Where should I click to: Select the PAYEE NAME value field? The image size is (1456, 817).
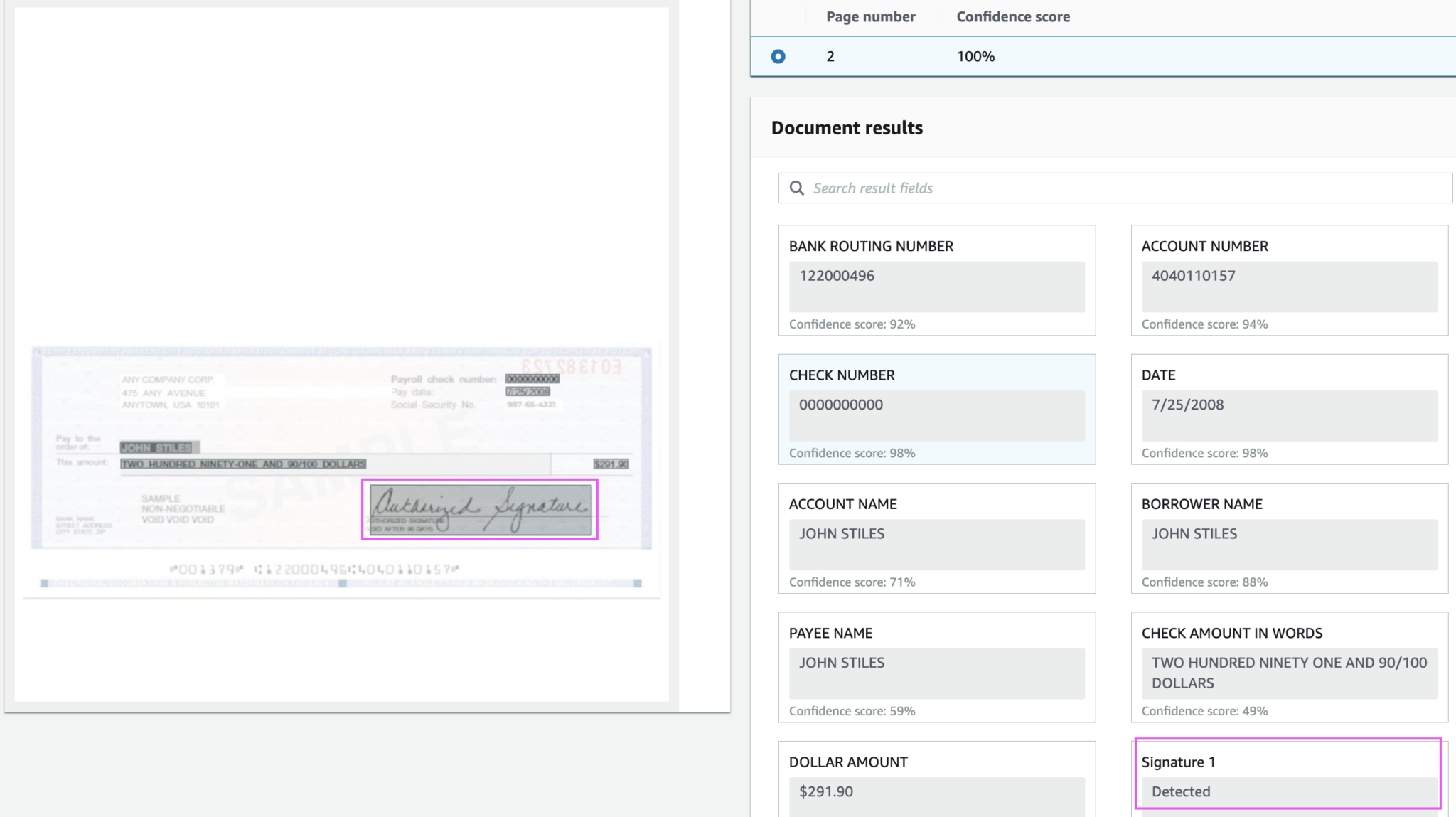(937, 673)
